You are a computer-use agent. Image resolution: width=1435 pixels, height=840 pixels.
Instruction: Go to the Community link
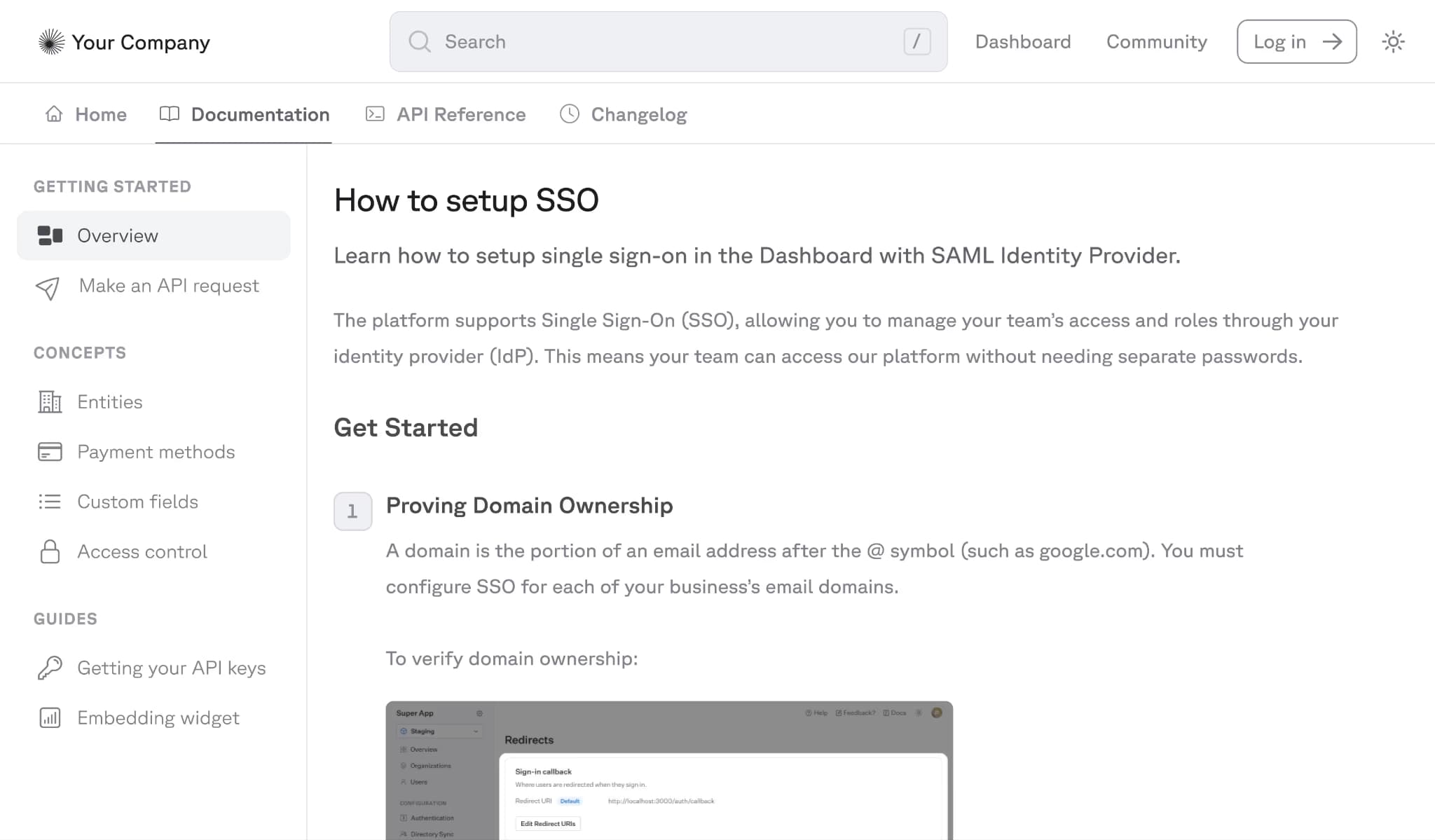click(x=1156, y=42)
